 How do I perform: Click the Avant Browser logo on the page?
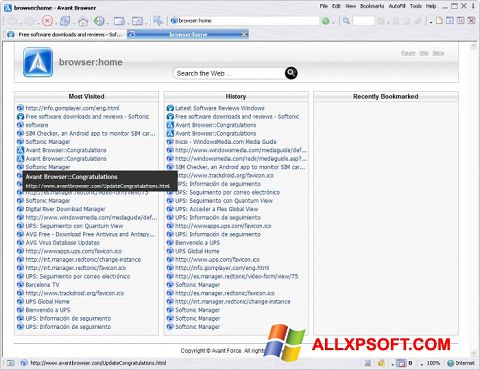(x=38, y=62)
